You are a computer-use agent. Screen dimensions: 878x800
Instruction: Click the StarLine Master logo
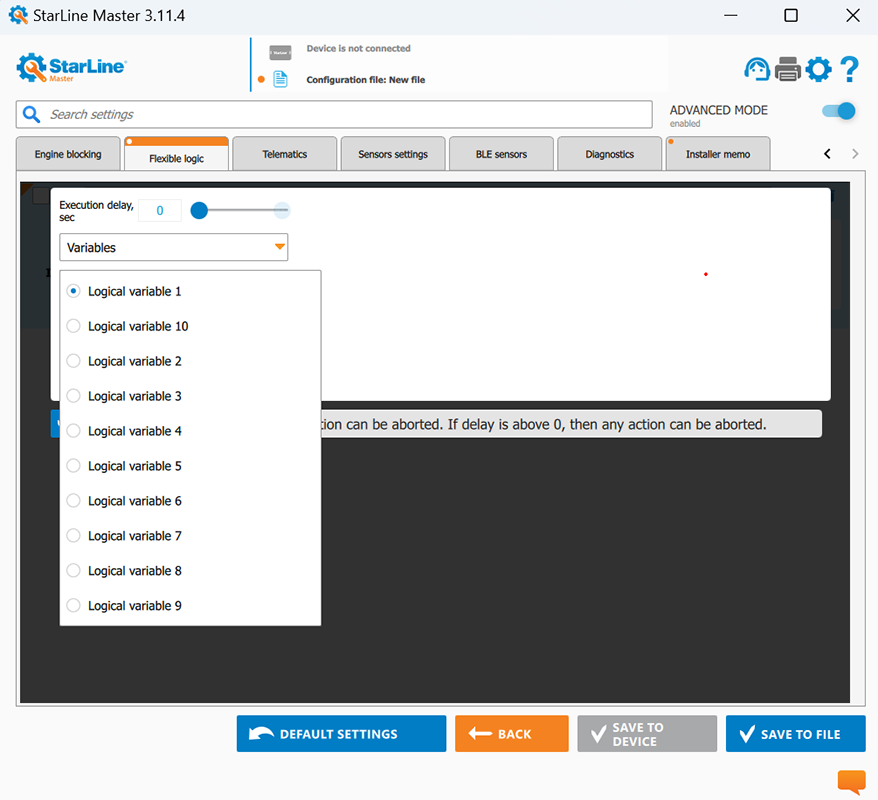(72, 68)
